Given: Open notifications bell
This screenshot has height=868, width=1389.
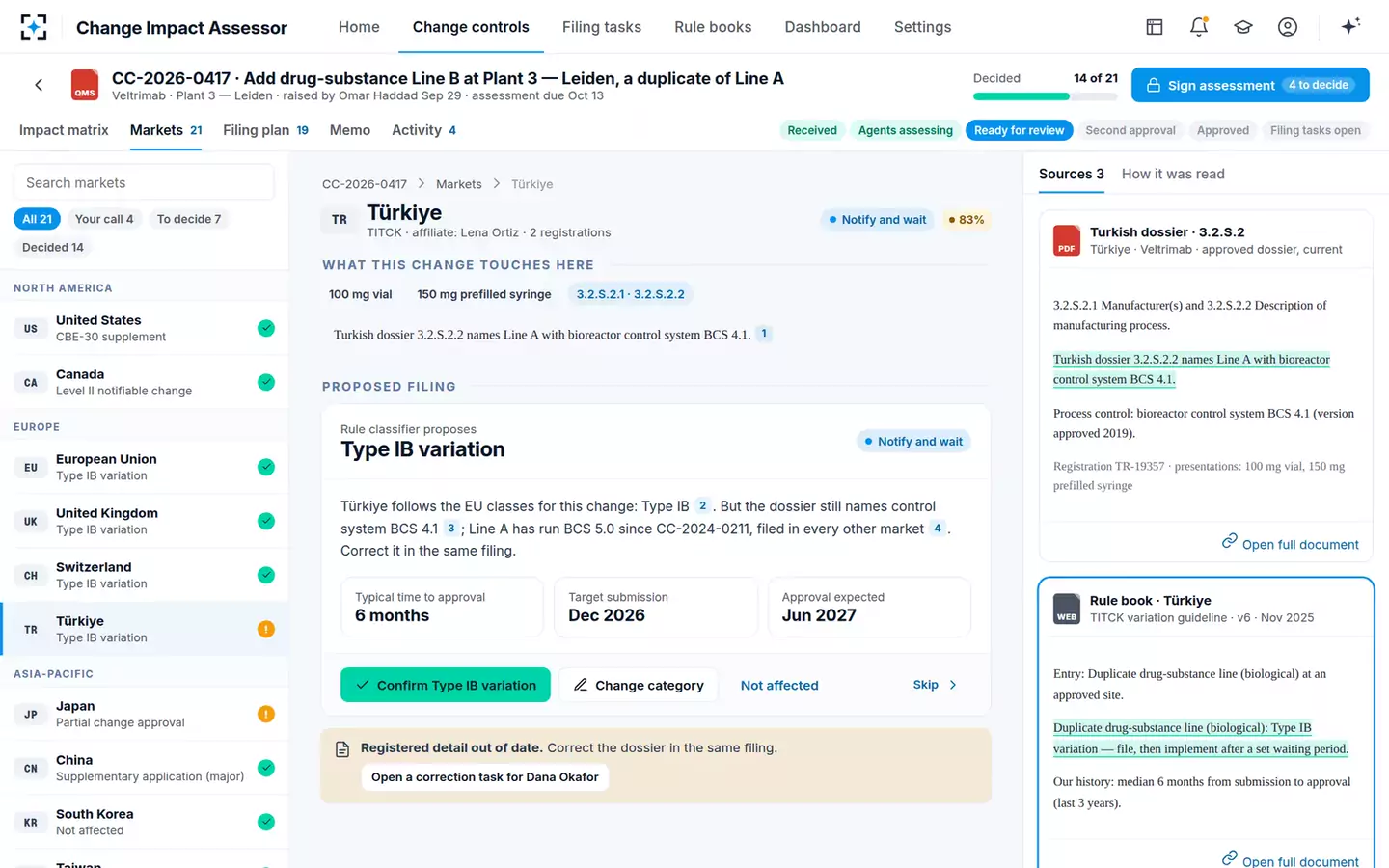Looking at the screenshot, I should click(x=1199, y=27).
